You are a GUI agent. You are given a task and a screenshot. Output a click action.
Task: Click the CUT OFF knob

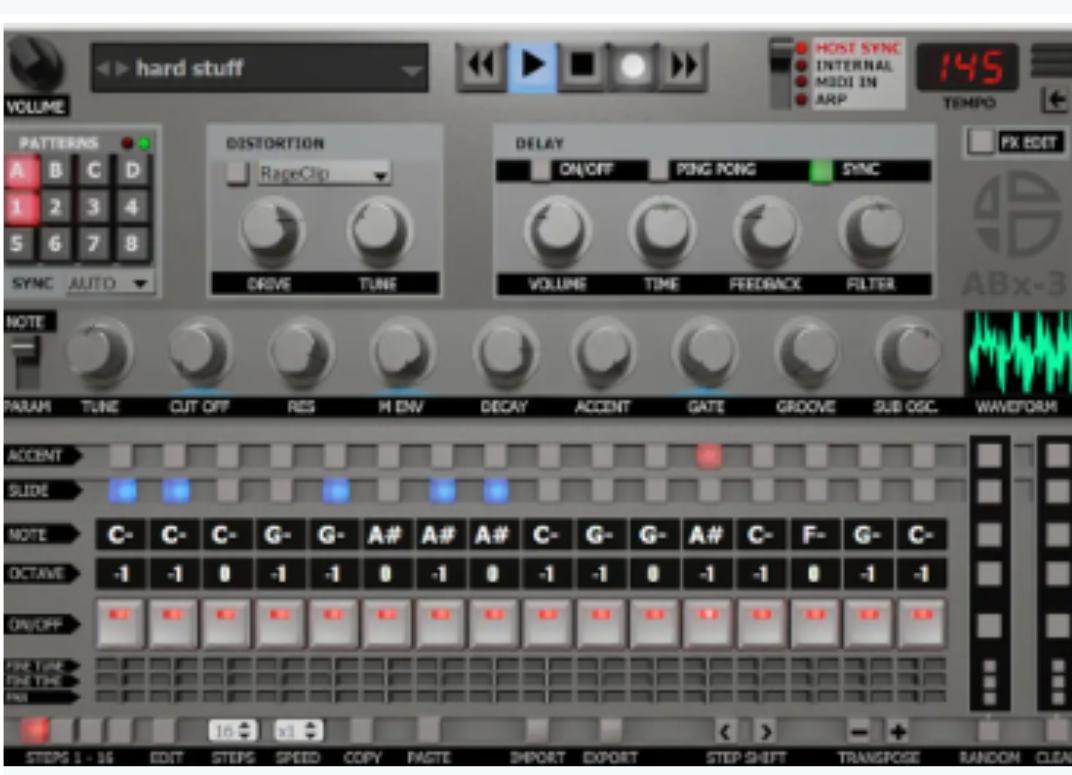point(200,353)
